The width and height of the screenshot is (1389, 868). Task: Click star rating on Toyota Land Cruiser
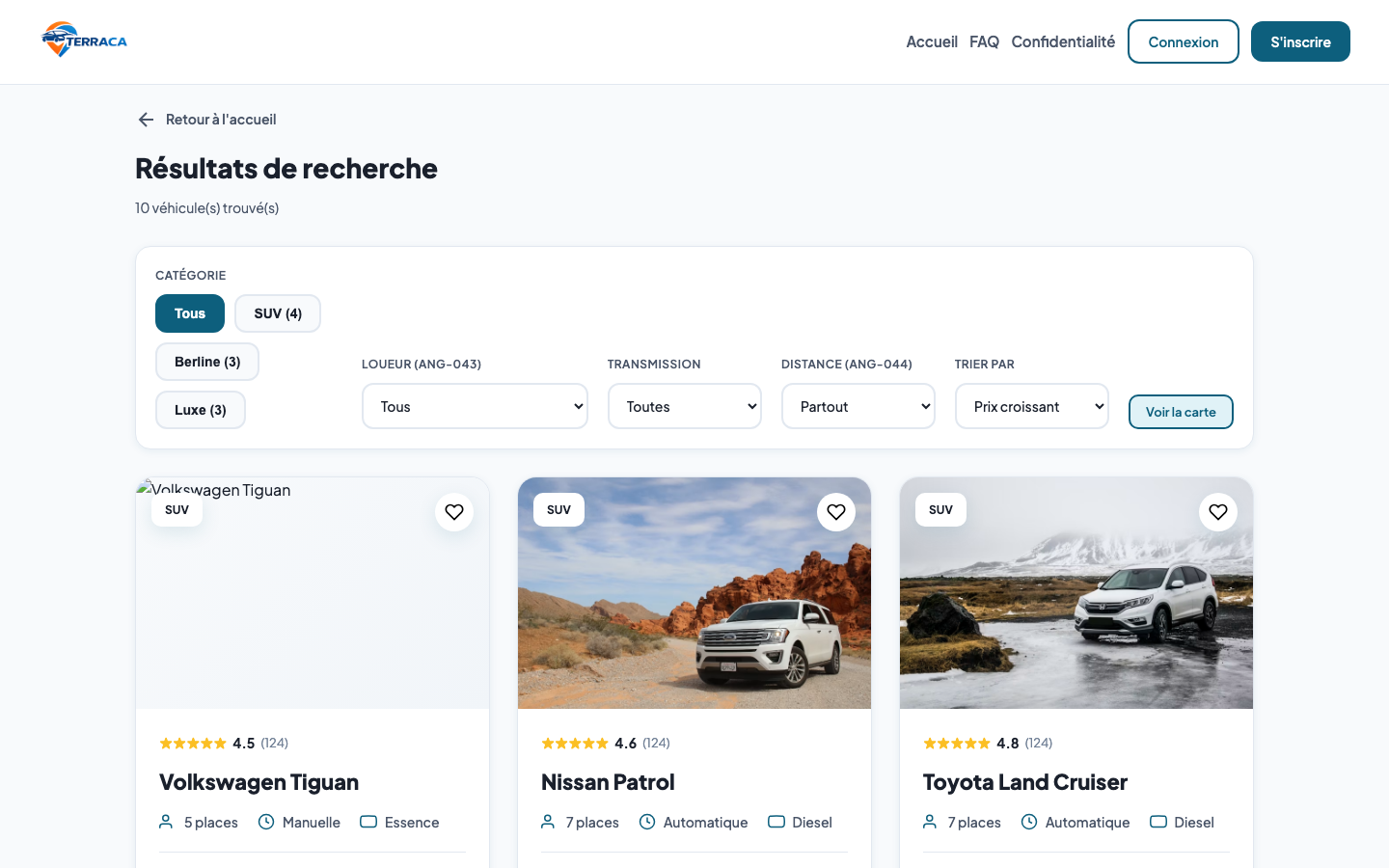point(957,743)
